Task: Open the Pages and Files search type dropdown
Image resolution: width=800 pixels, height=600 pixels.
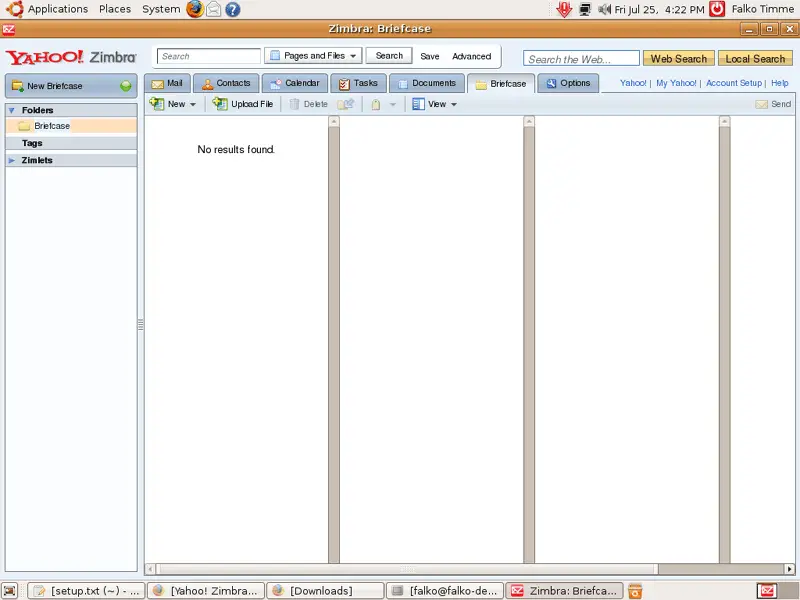Action: [313, 56]
